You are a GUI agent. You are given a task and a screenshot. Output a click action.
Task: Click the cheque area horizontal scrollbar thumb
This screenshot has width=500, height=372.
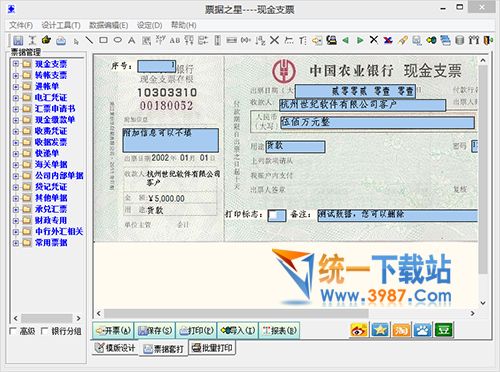tap(236, 313)
